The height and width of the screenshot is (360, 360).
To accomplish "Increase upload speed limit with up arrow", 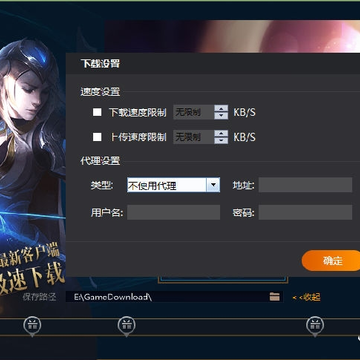I will click(x=221, y=133).
